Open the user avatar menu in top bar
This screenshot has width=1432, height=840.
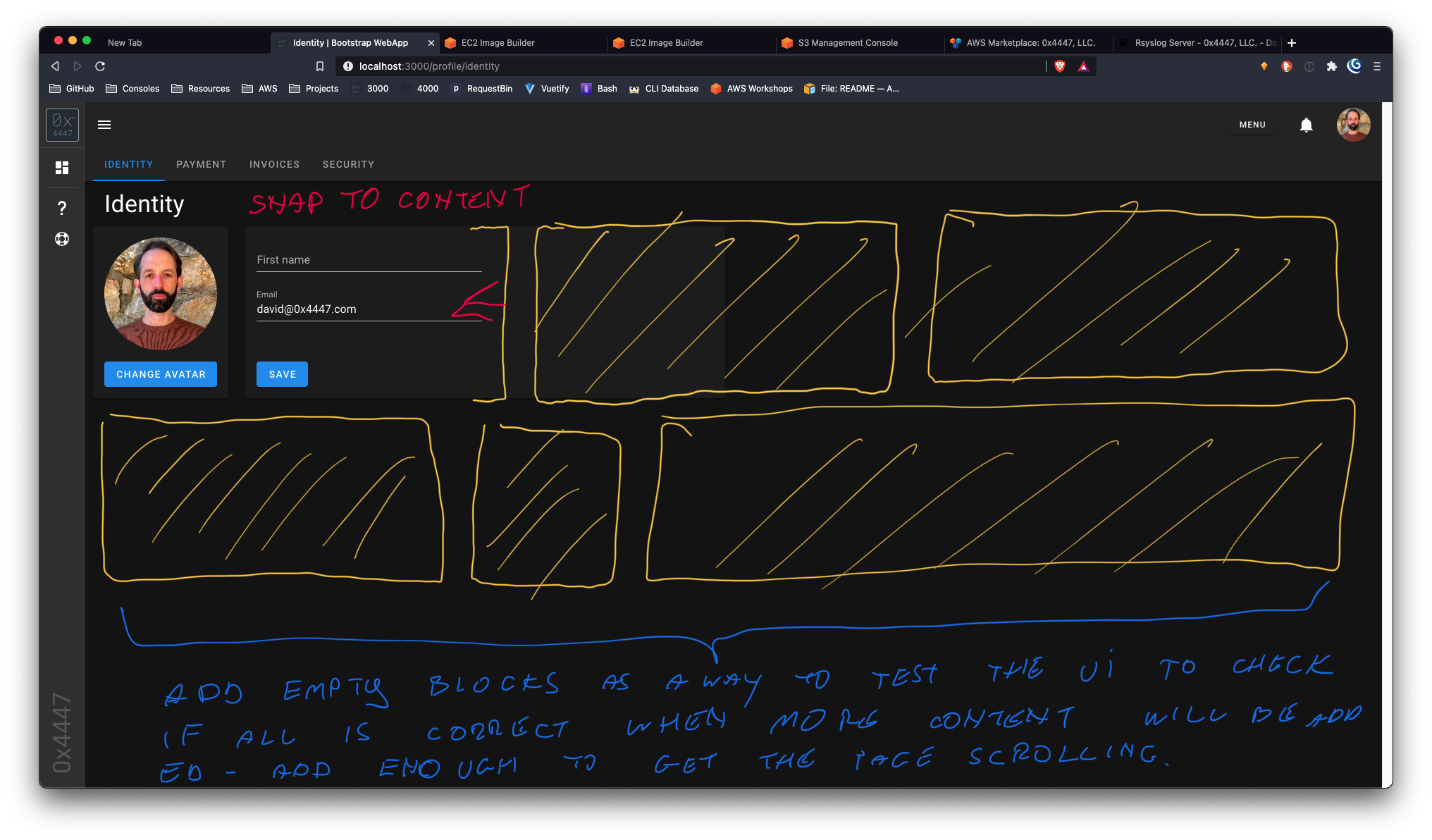click(x=1353, y=125)
